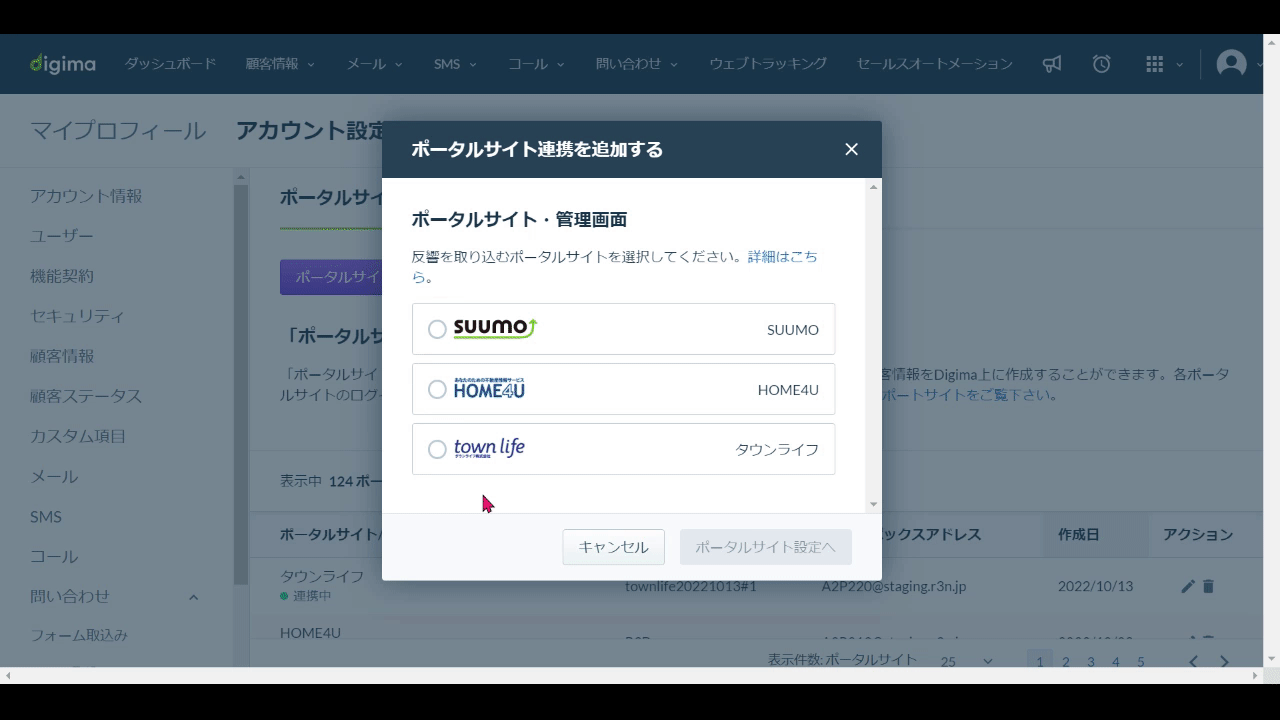Image resolution: width=1280 pixels, height=720 pixels.
Task: Expand the メール top menu
Action: click(x=374, y=64)
